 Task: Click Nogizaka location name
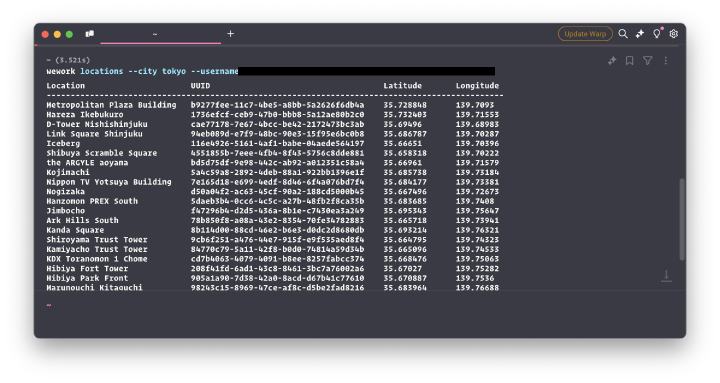pyautogui.click(x=66, y=192)
